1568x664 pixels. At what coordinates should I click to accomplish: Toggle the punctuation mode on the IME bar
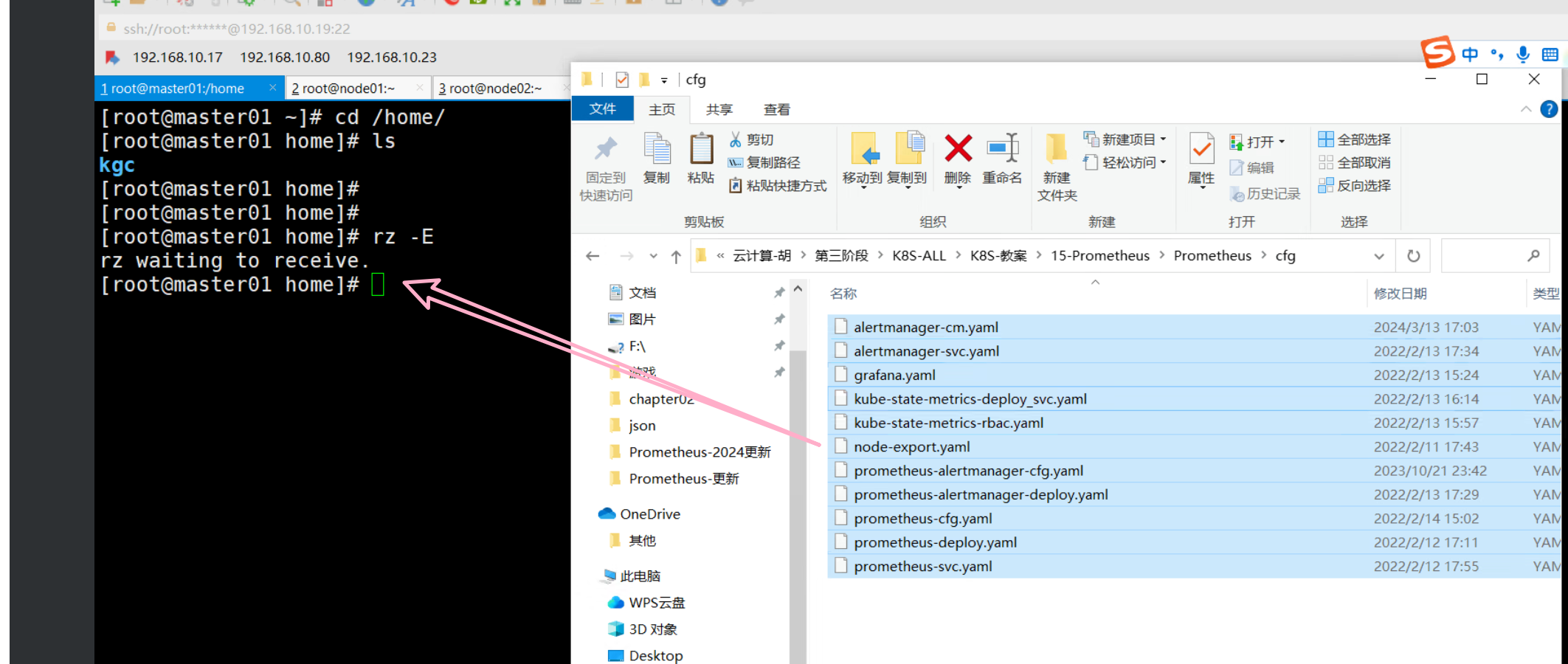(1496, 54)
